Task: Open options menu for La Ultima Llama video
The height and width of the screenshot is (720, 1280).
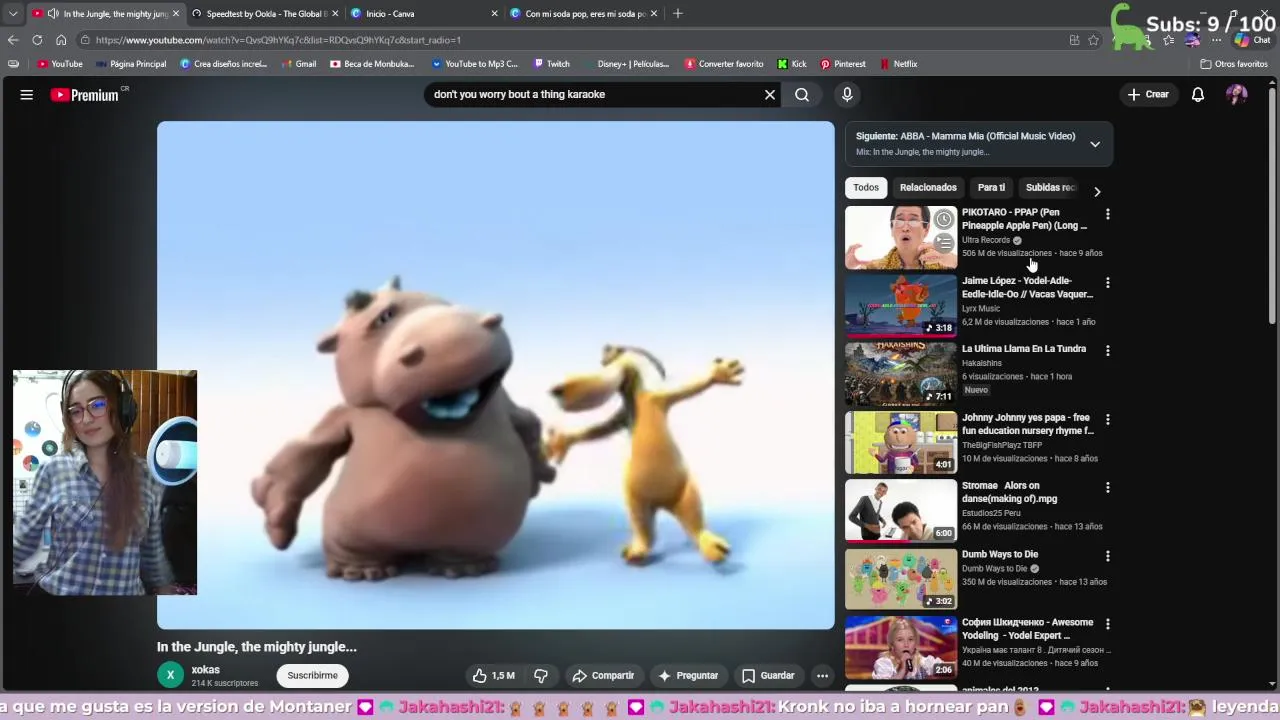Action: click(1107, 350)
